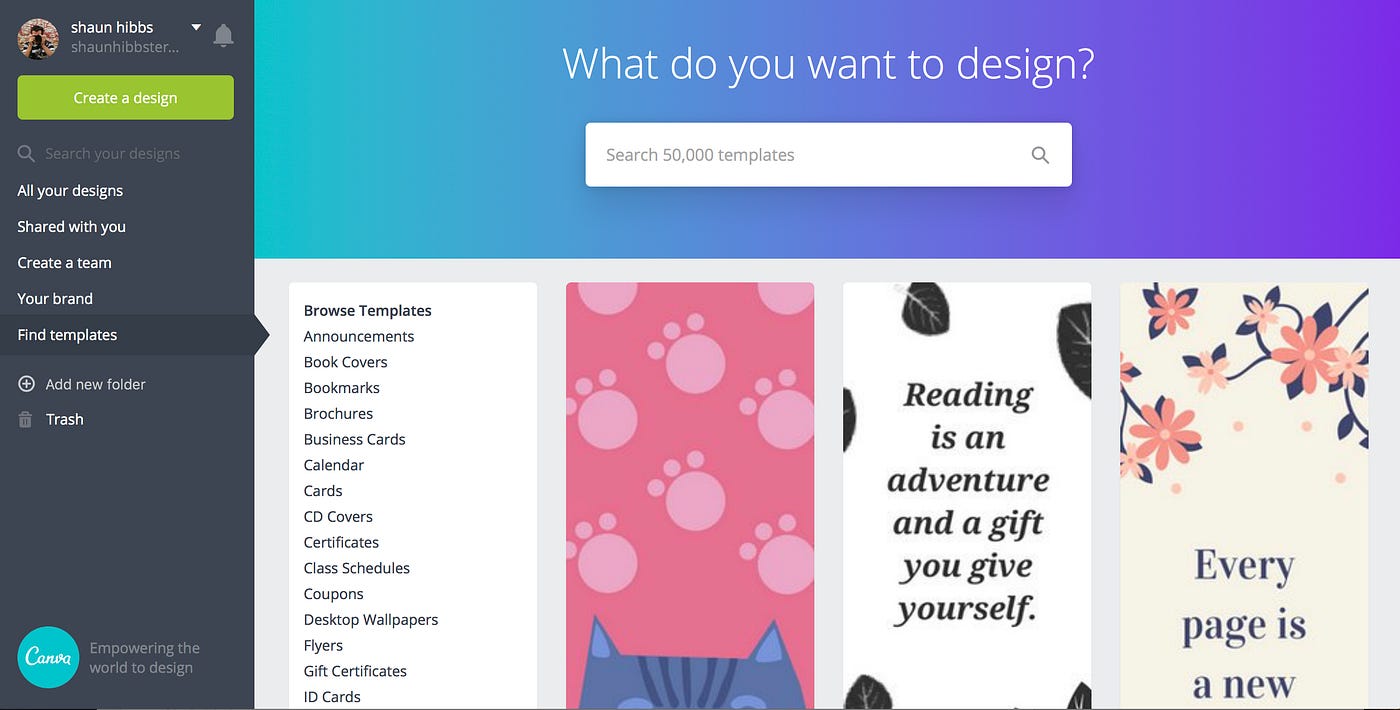
Task: Open Your brand section
Action: click(x=55, y=299)
